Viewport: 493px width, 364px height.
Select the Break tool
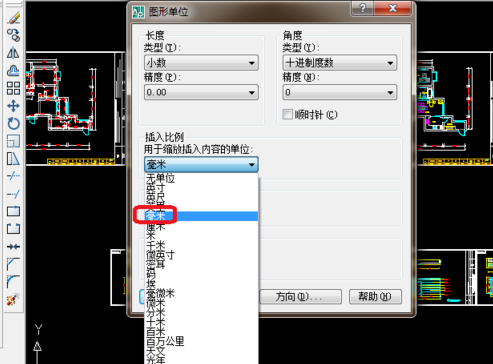pyautogui.click(x=13, y=229)
